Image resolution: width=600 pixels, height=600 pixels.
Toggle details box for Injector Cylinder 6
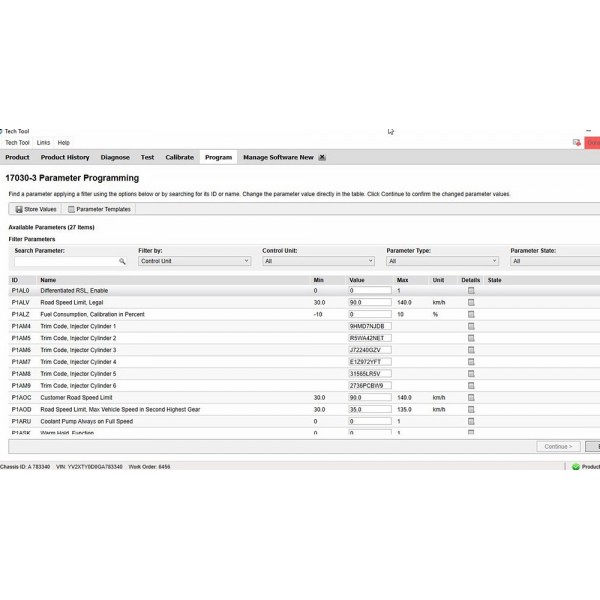(471, 386)
